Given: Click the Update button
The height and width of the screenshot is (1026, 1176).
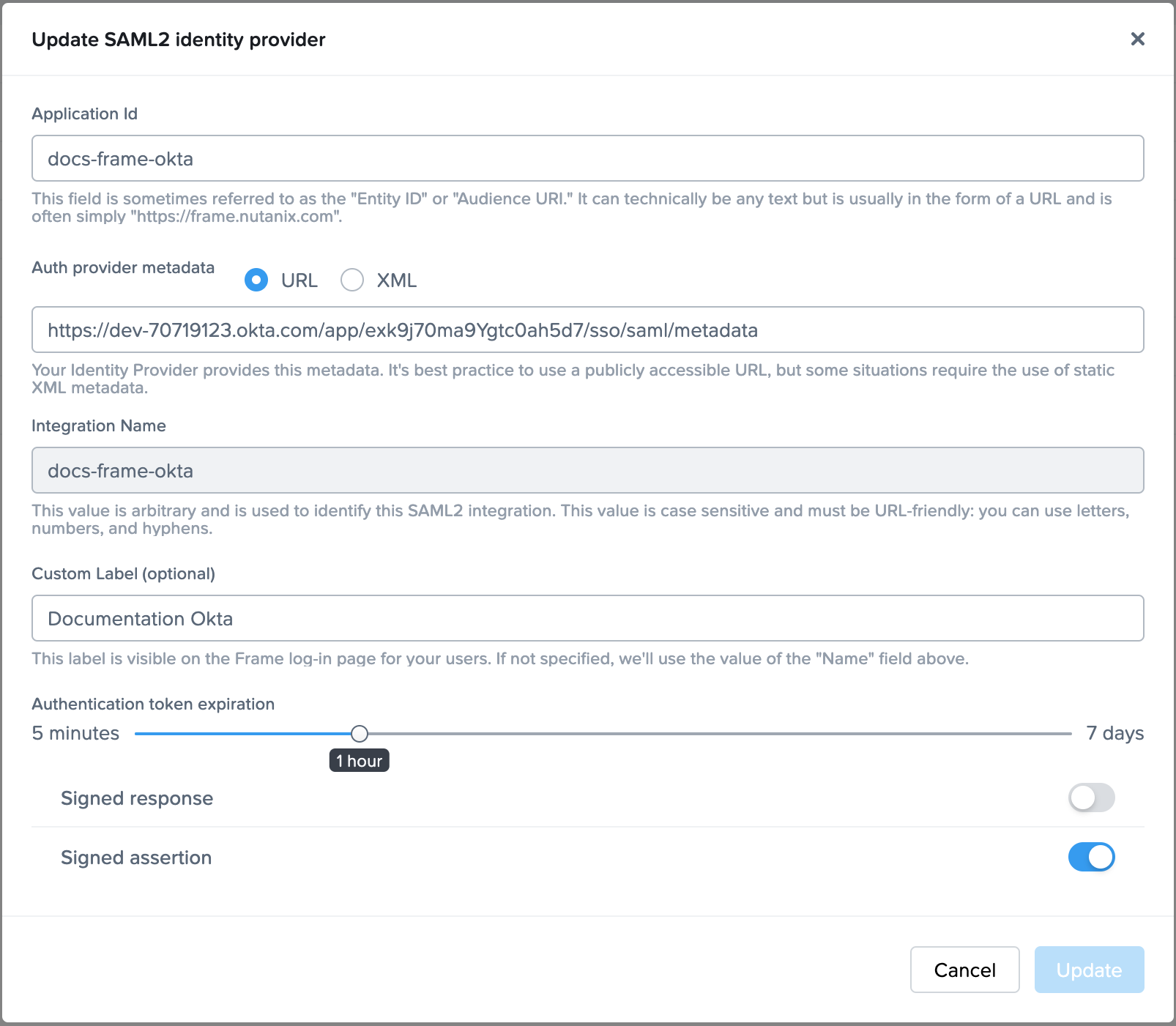Looking at the screenshot, I should click(1089, 970).
